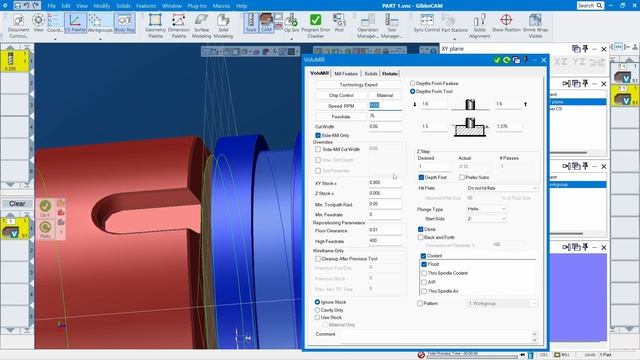Click the Cut Width input field
Image resolution: width=640 pixels, height=360 pixels.
click(385, 127)
